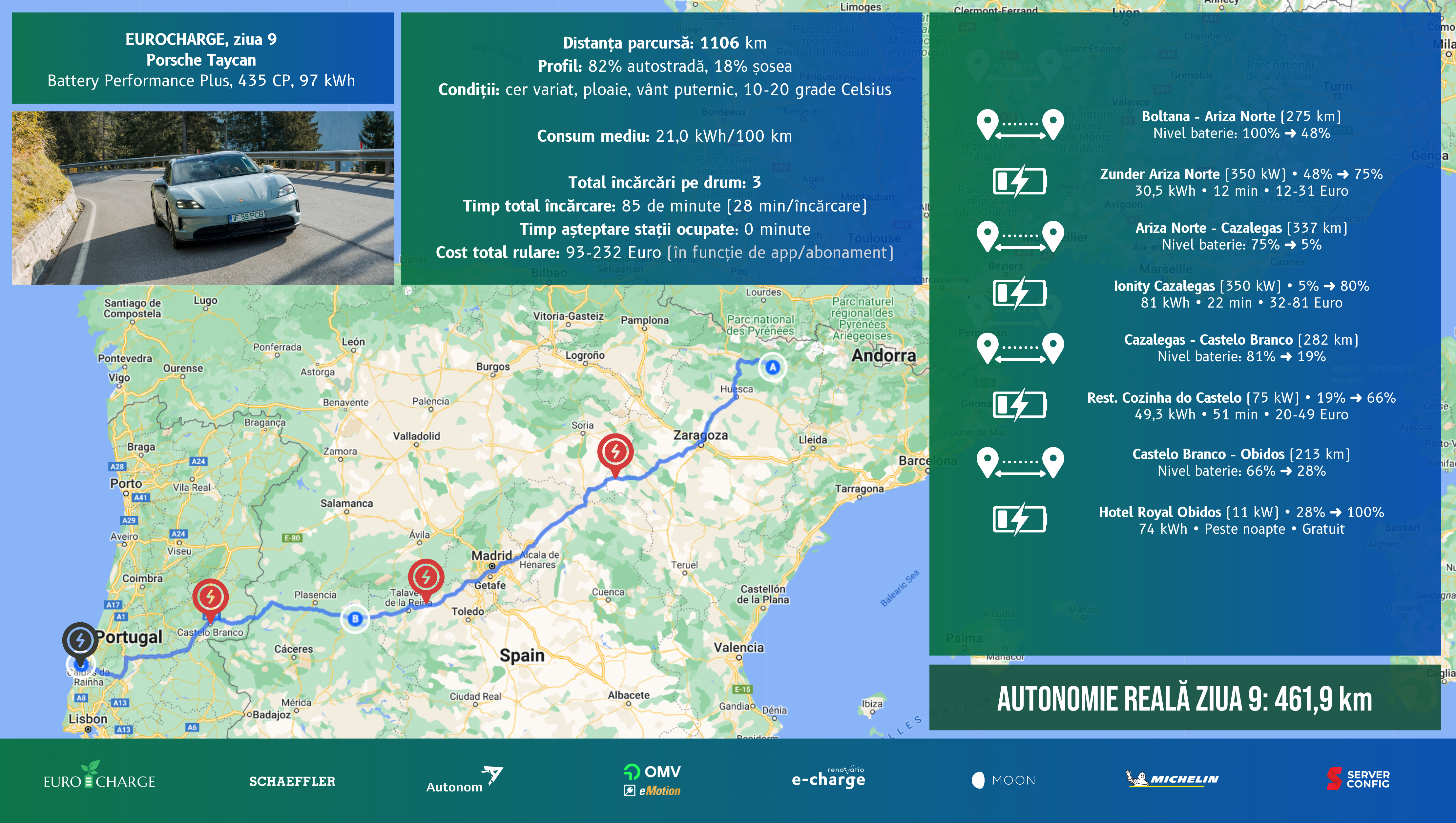Click the route start marker A near Huesca
Screen dimensions: 1456x823
(772, 368)
